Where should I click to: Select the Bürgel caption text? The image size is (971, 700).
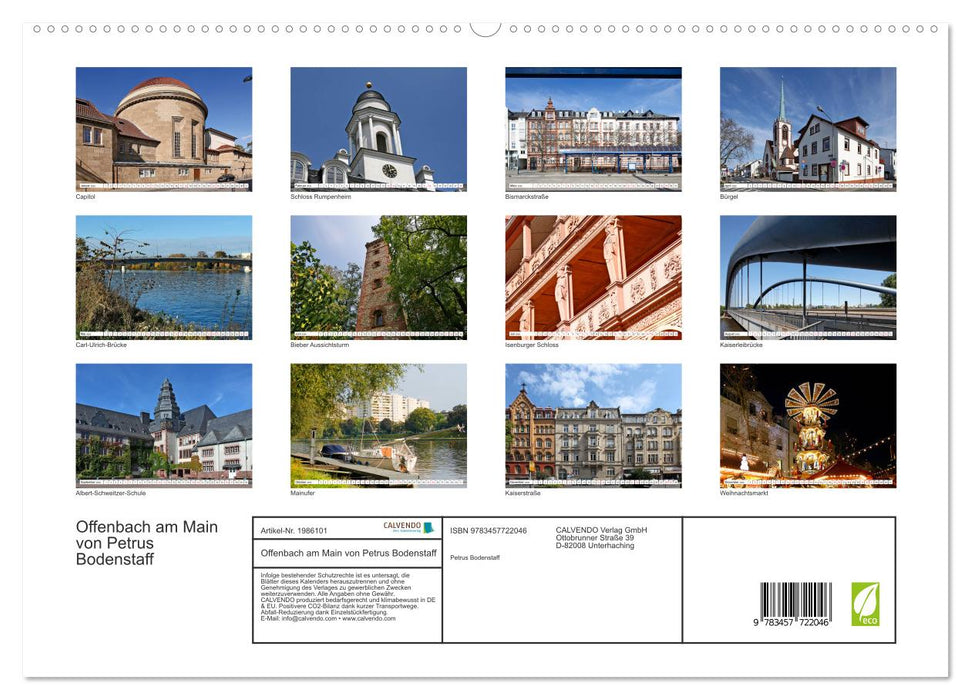click(x=729, y=196)
